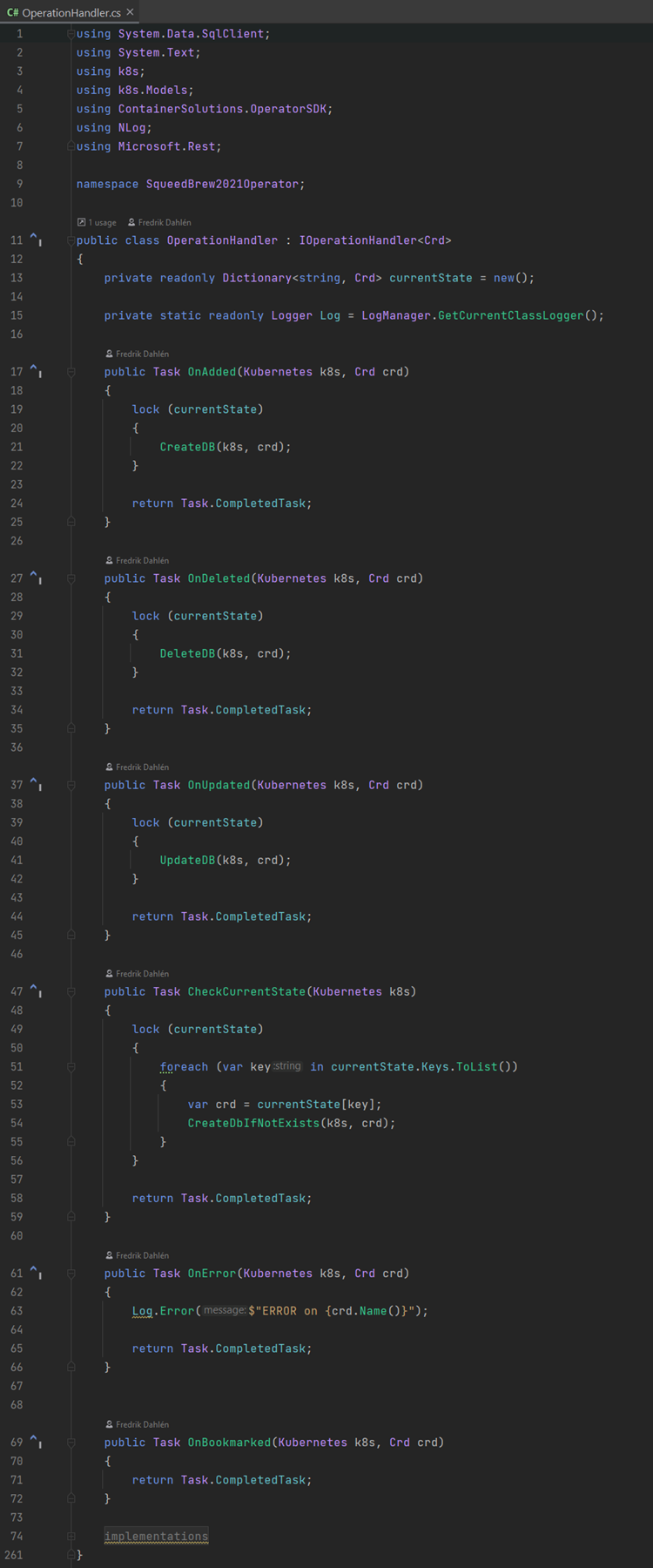Screen dimensions: 653x1568
Task: Click fold end marker at line 59
Action: click(71, 1217)
